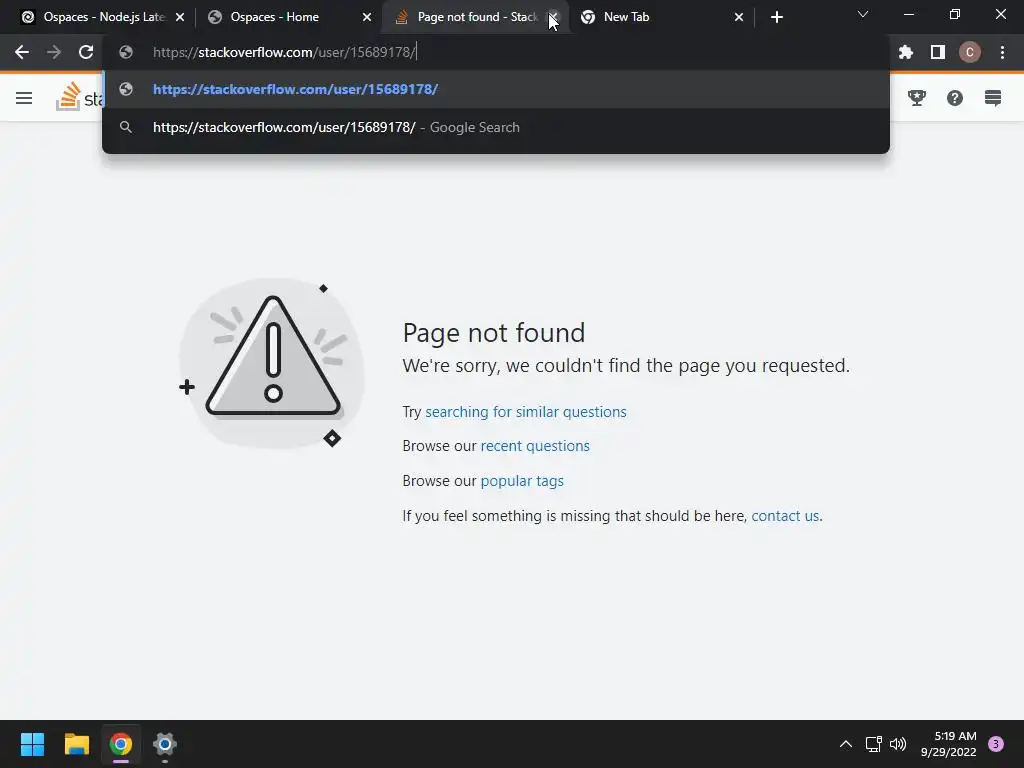
Task: Open Settings gear in taskbar
Action: point(165,744)
